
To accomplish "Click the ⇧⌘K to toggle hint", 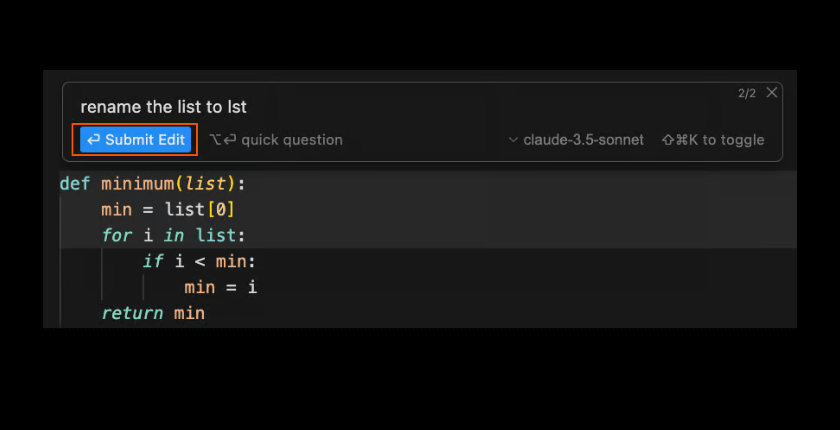I will click(x=713, y=140).
